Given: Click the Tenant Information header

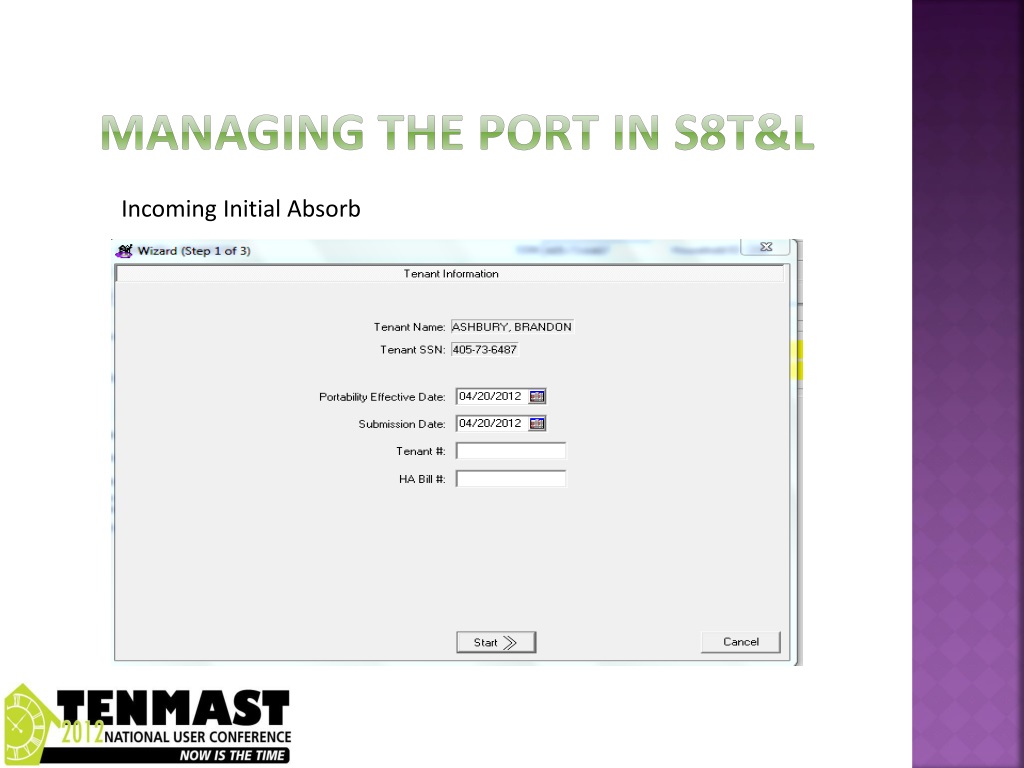Looking at the screenshot, I should 451,274.
